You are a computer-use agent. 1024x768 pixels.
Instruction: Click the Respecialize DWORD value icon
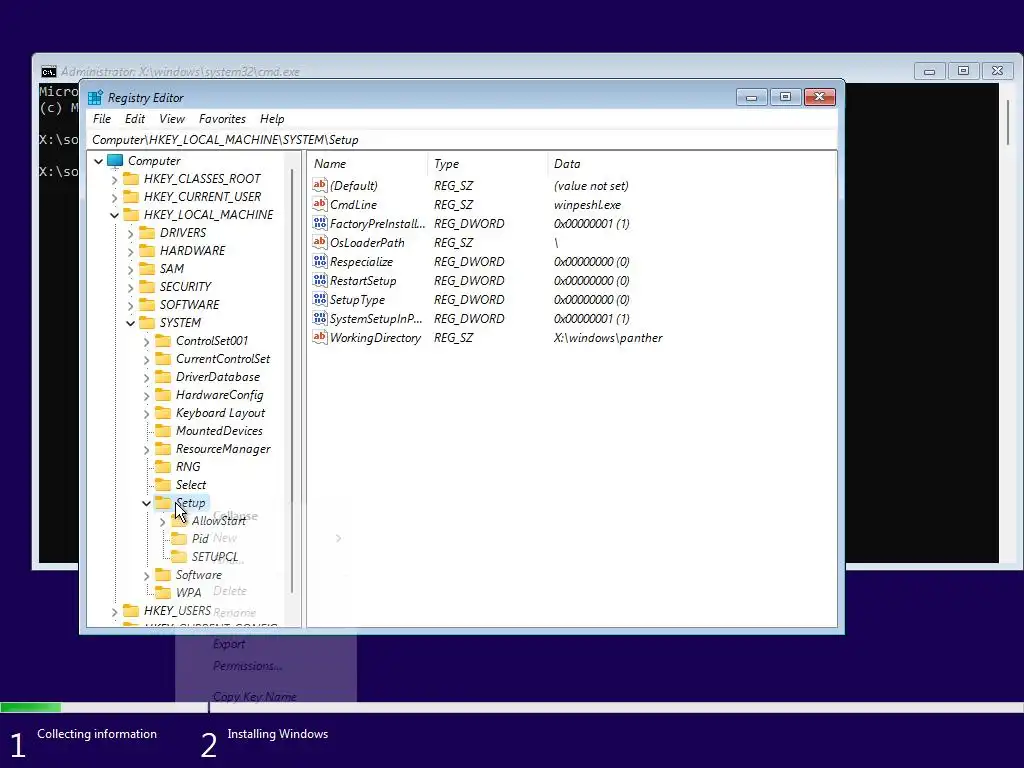319,261
